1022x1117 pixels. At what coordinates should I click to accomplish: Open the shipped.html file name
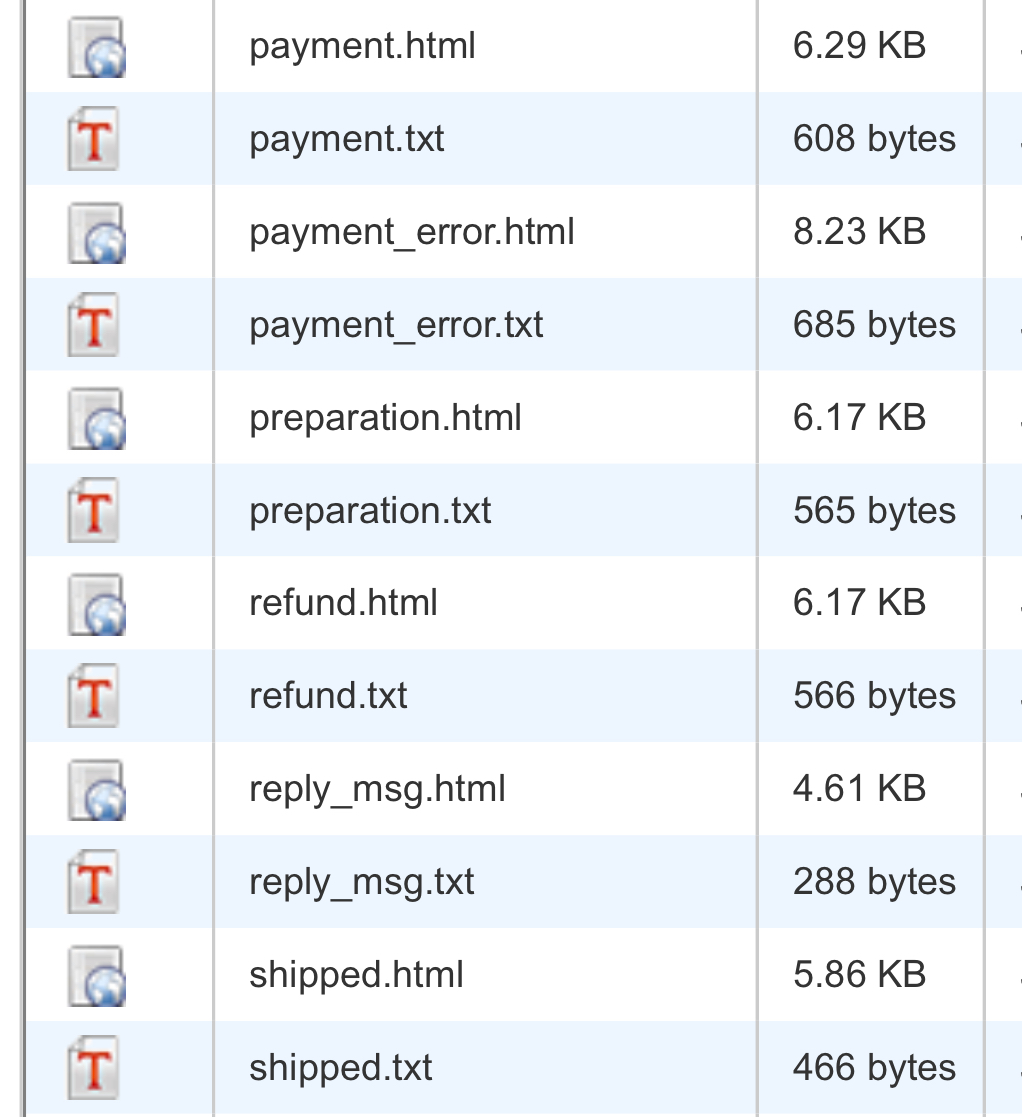click(356, 975)
